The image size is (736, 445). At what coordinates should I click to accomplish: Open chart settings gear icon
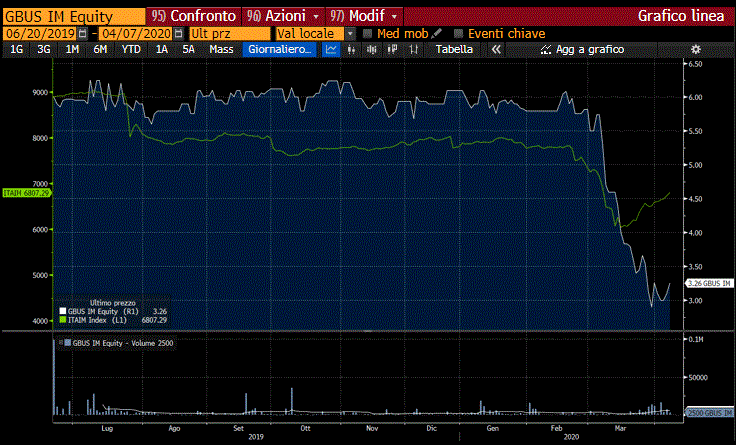point(696,49)
